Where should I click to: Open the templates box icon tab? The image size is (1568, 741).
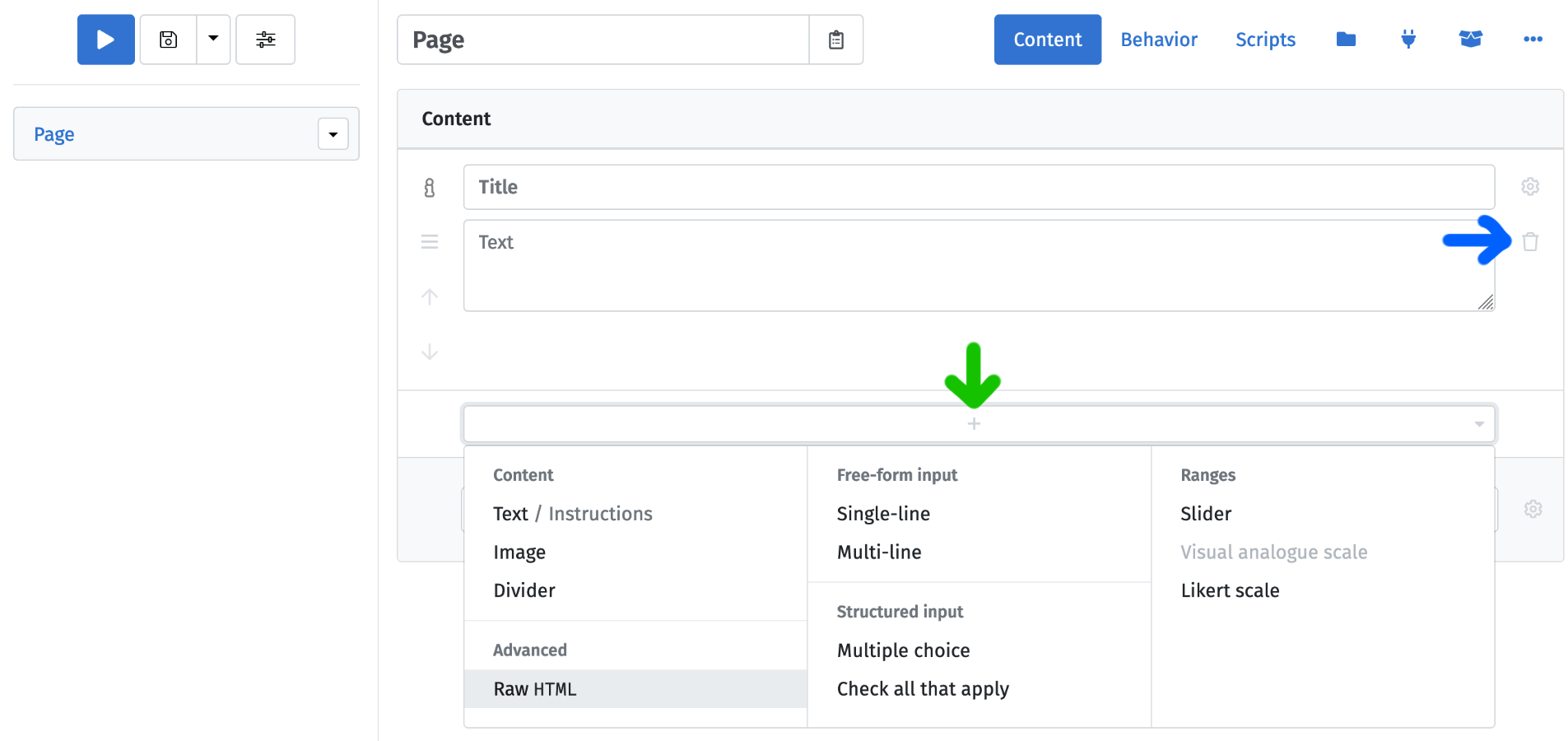1470,40
